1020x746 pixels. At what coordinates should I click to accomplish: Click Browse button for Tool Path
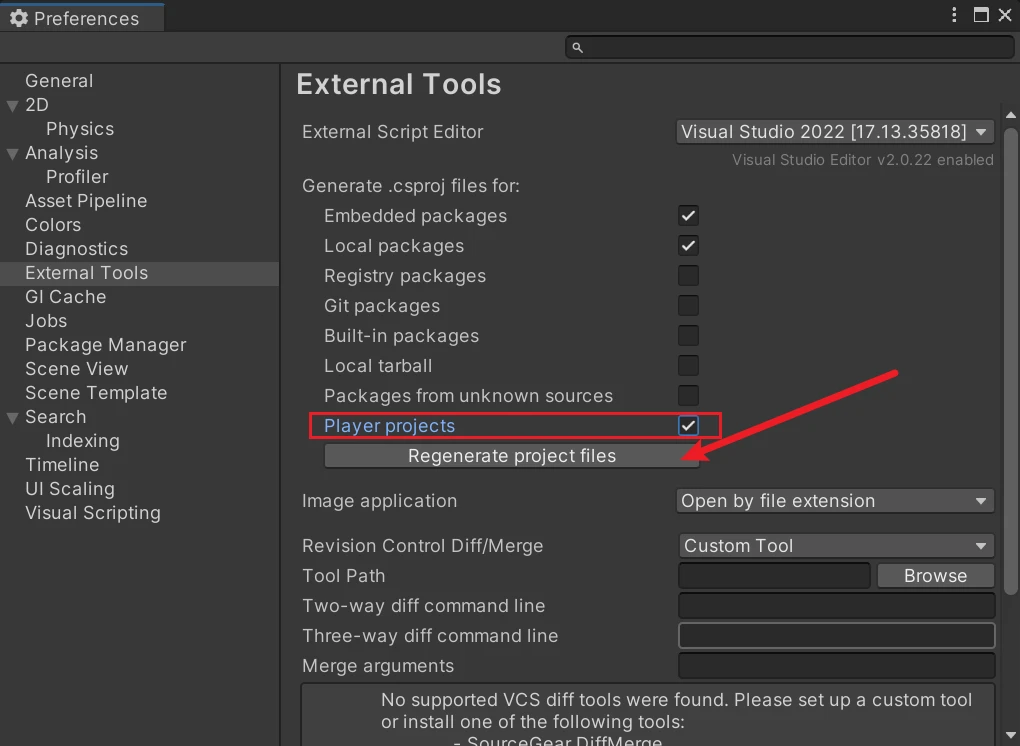935,576
